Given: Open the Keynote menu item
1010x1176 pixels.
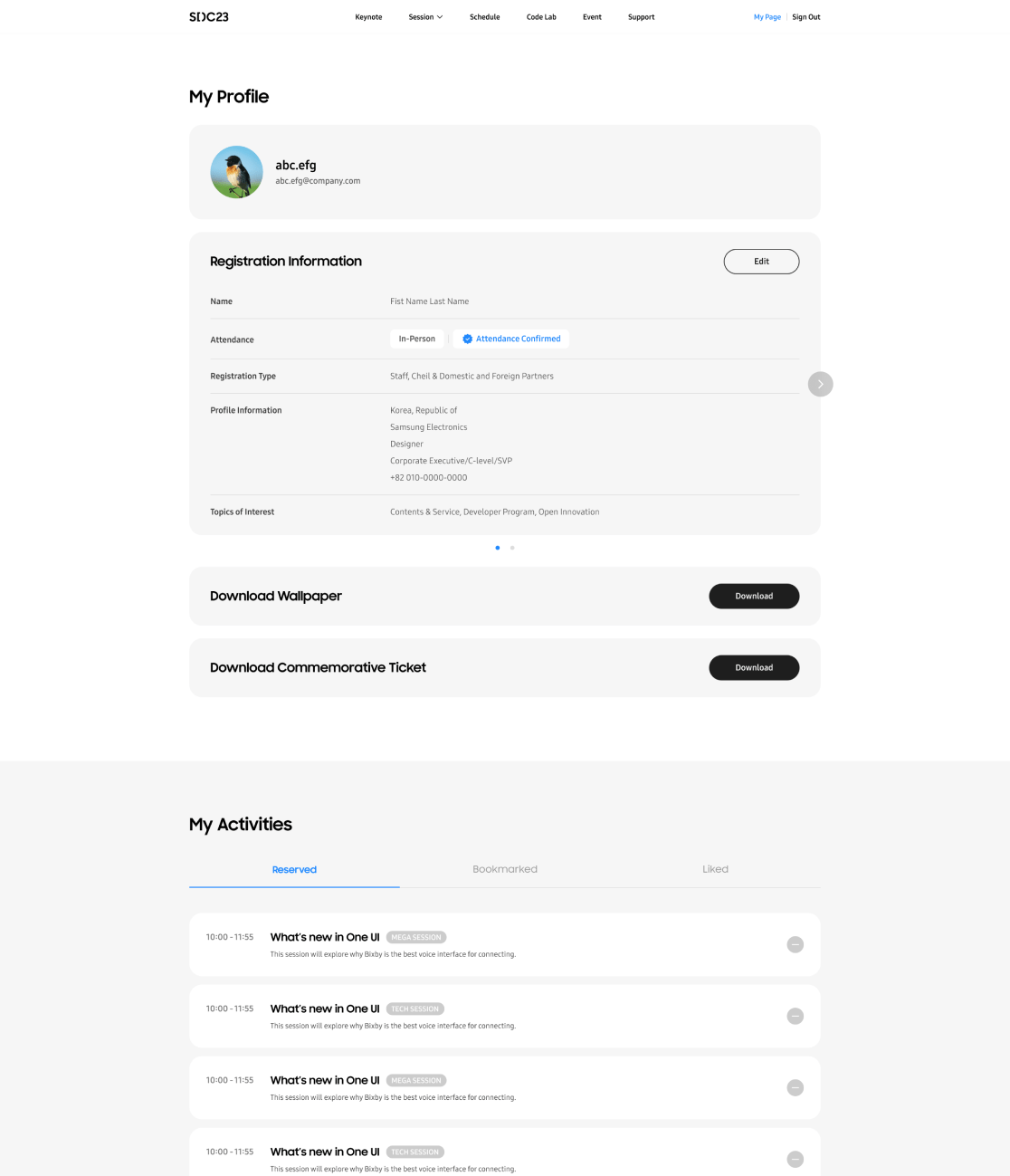Looking at the screenshot, I should pyautogui.click(x=368, y=17).
